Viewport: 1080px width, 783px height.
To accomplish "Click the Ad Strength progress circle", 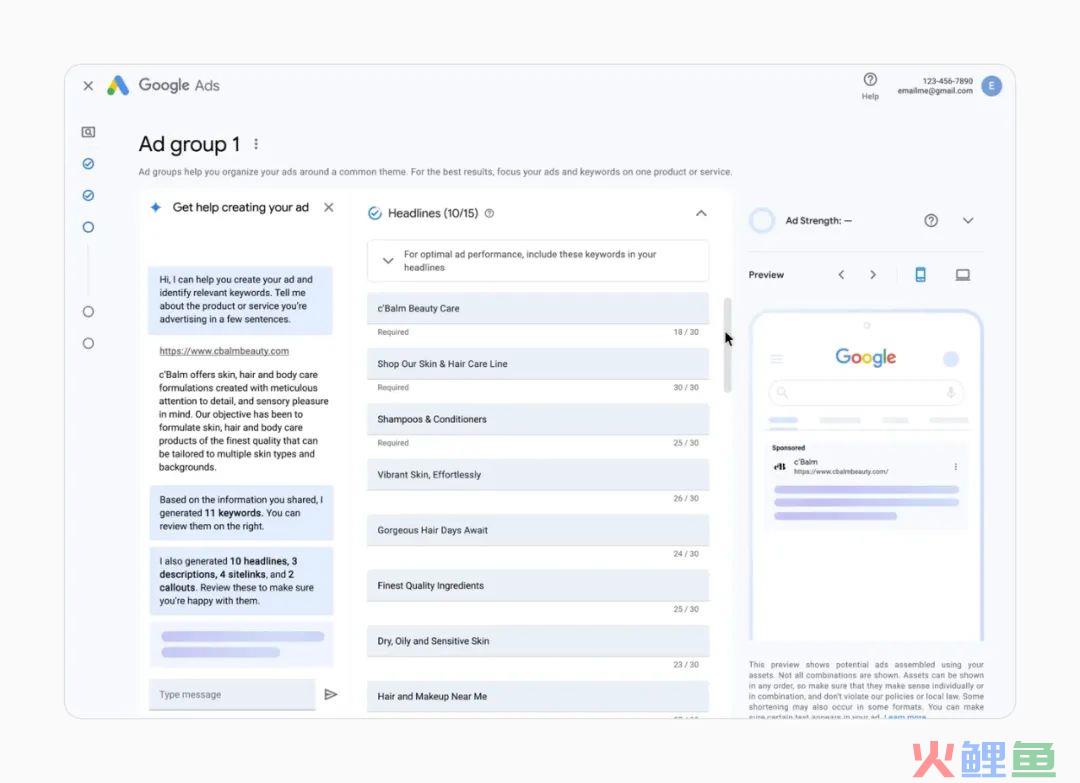I will (x=762, y=220).
